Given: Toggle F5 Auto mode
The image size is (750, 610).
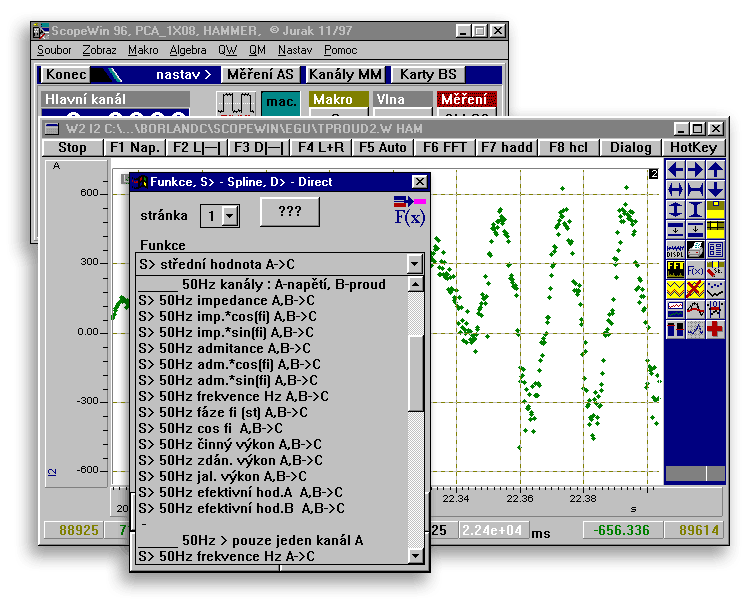Looking at the screenshot, I should (x=382, y=148).
